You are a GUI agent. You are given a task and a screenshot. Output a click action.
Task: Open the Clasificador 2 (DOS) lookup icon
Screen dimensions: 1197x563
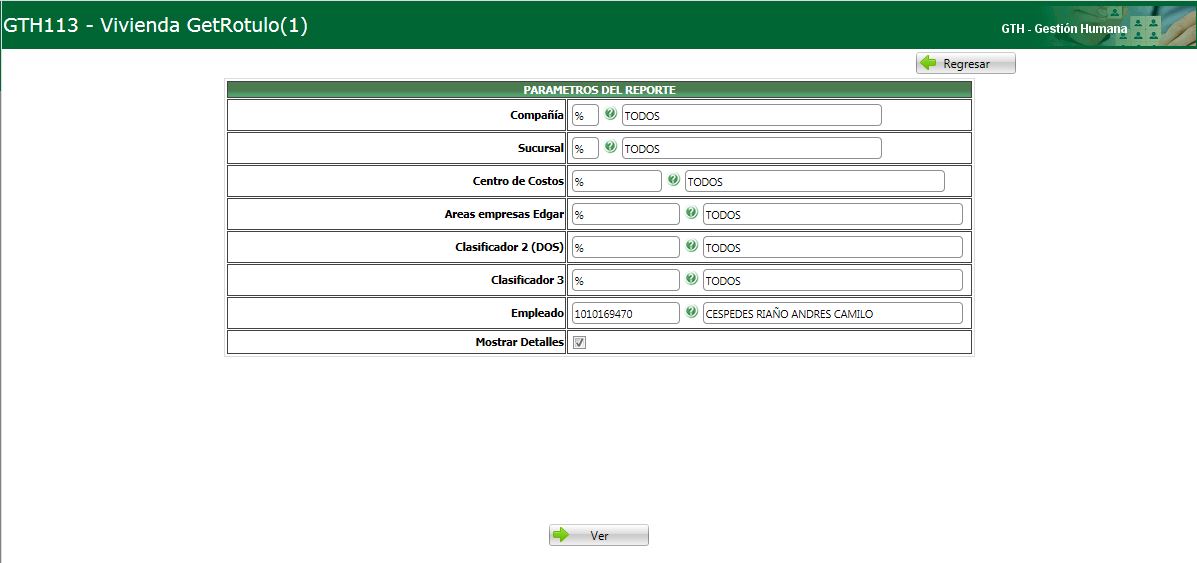691,246
